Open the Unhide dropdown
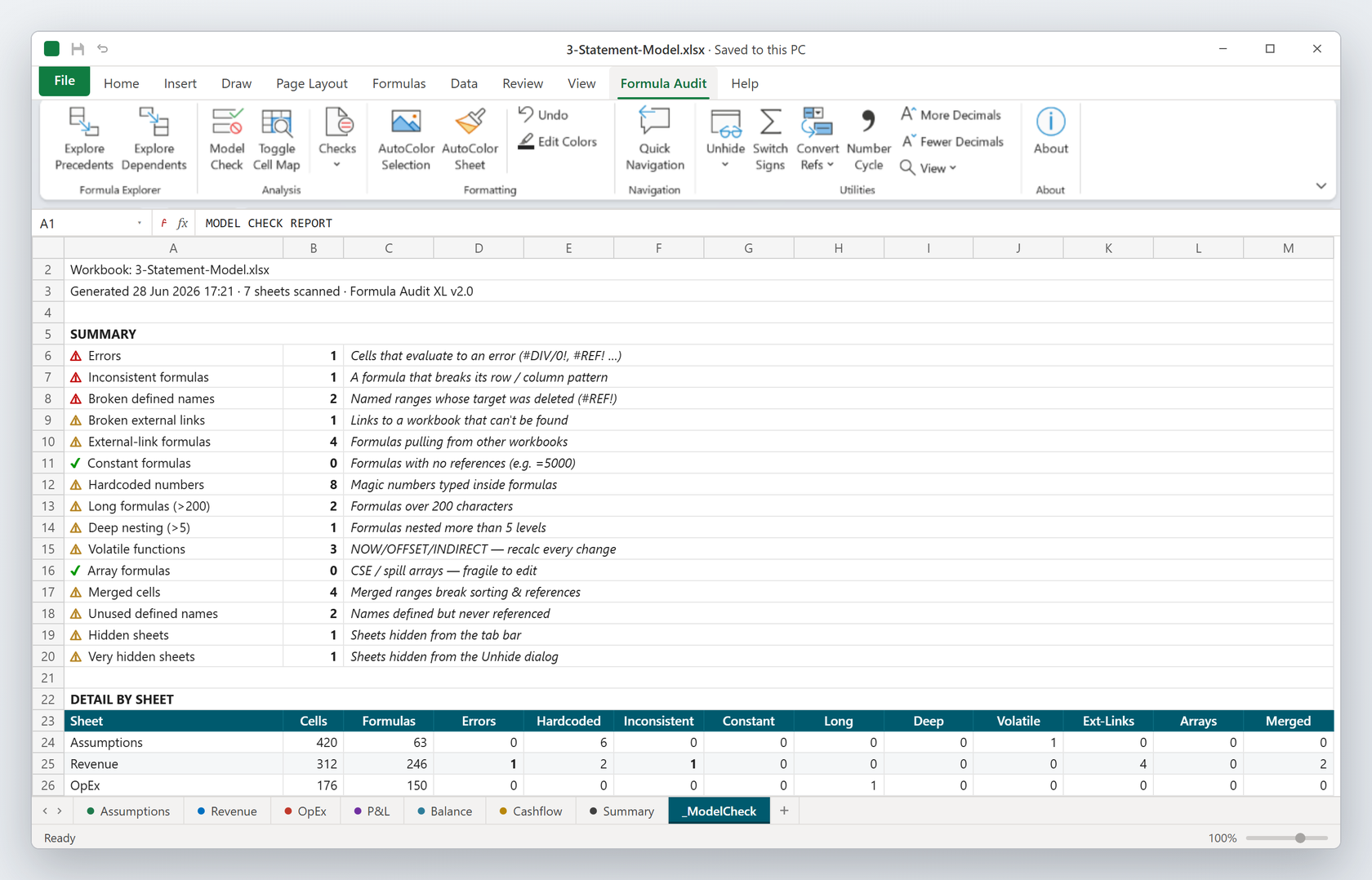 click(x=725, y=139)
